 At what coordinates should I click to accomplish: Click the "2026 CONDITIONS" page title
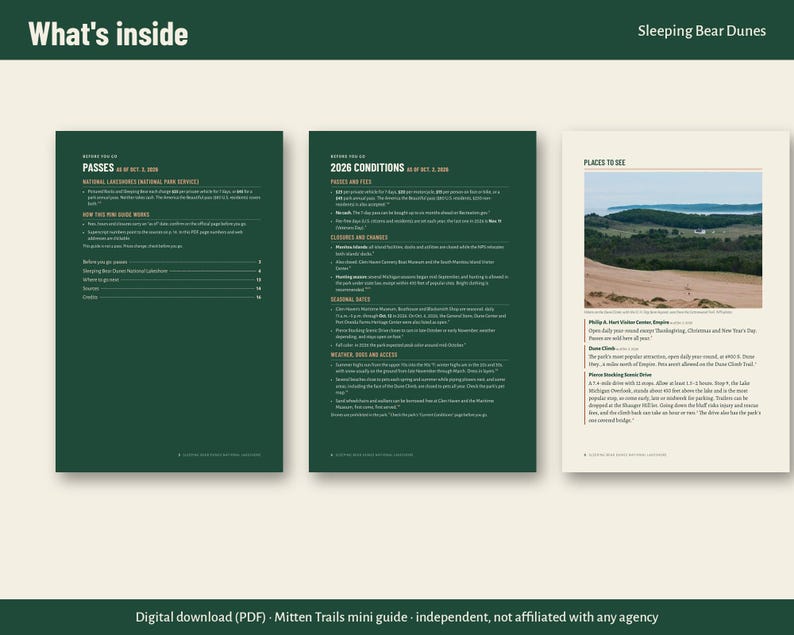pyautogui.click(x=367, y=168)
